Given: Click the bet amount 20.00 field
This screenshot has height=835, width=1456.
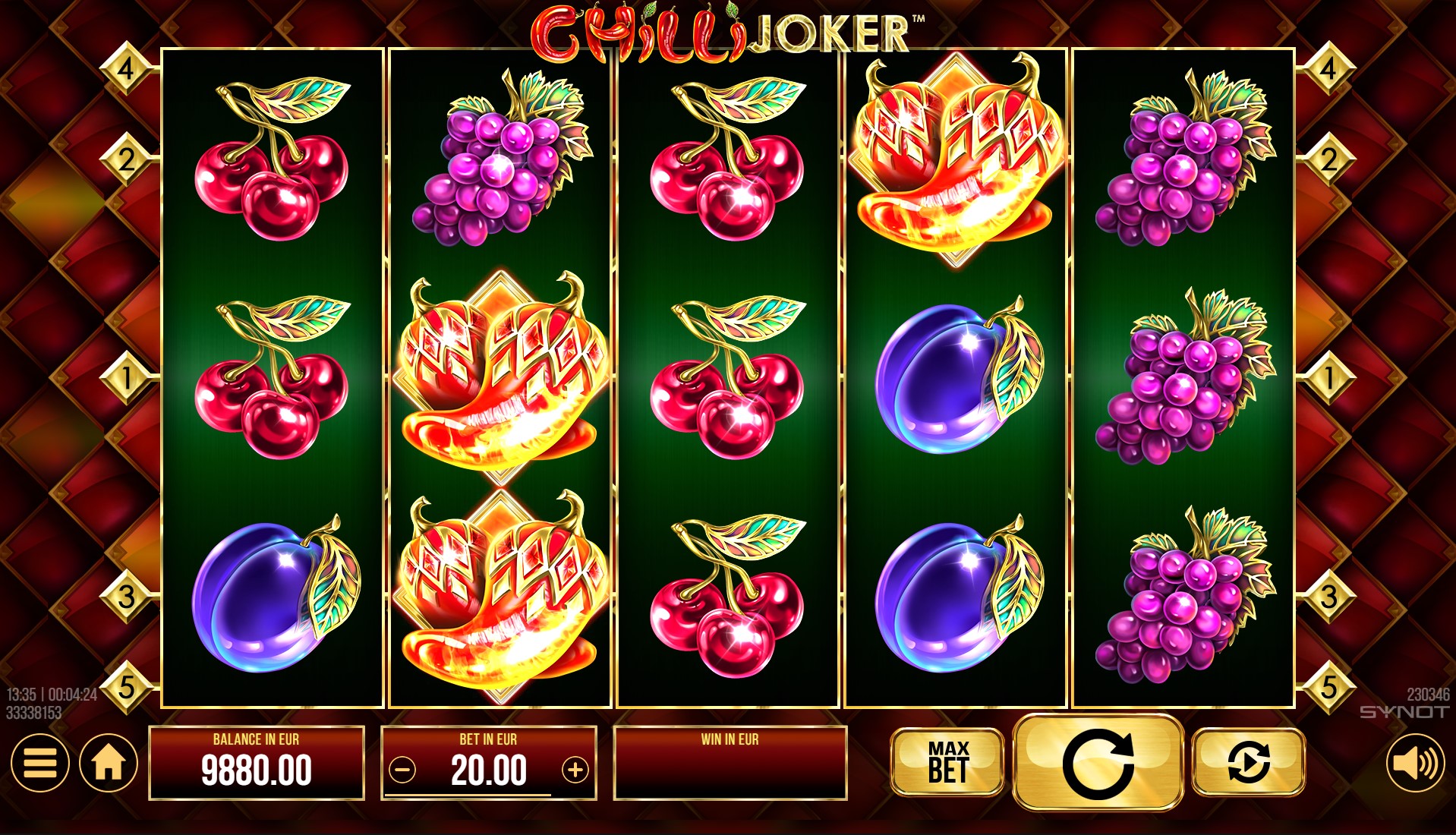Looking at the screenshot, I should (489, 771).
